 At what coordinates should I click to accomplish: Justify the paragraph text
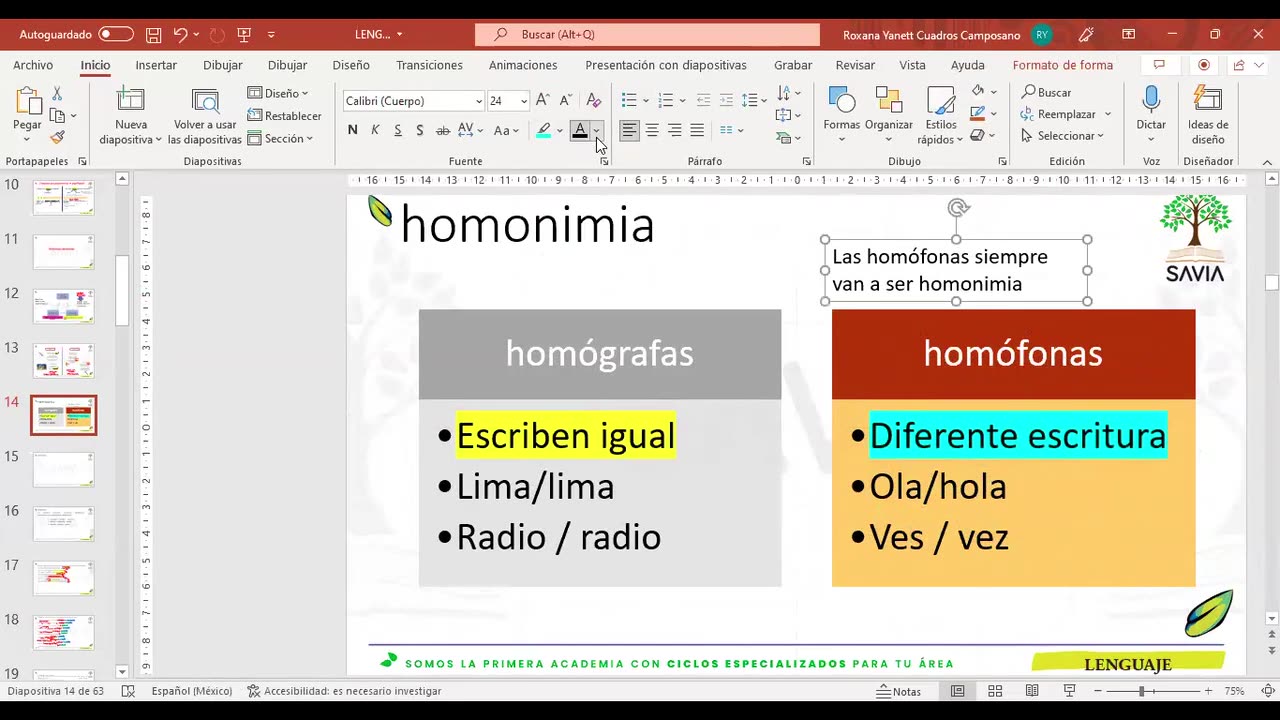point(697,130)
